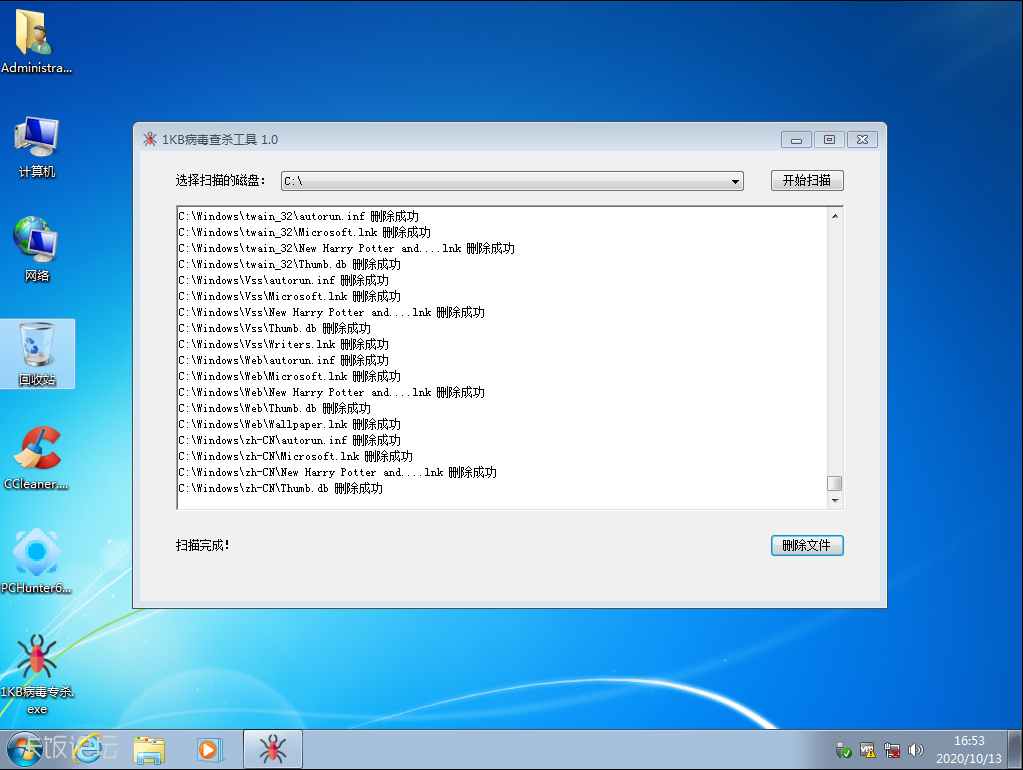Click the 扫描完成! status text
1023x770 pixels.
click(x=202, y=545)
